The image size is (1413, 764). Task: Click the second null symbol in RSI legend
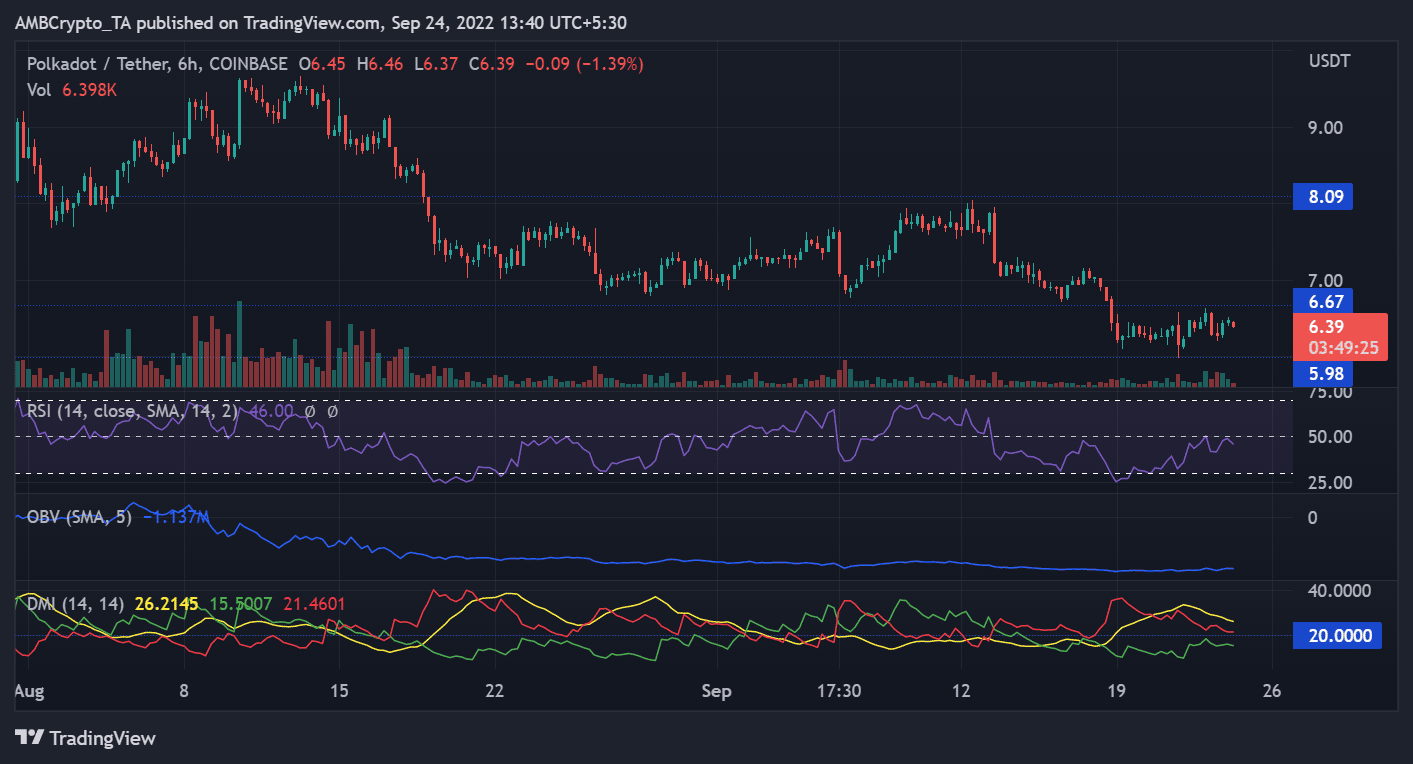331,411
